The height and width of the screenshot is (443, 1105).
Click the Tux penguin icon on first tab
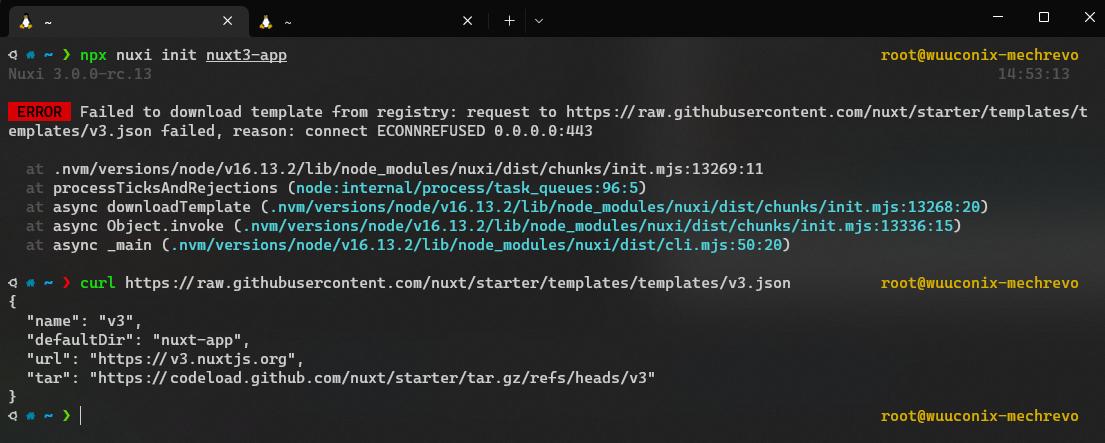[x=26, y=21]
